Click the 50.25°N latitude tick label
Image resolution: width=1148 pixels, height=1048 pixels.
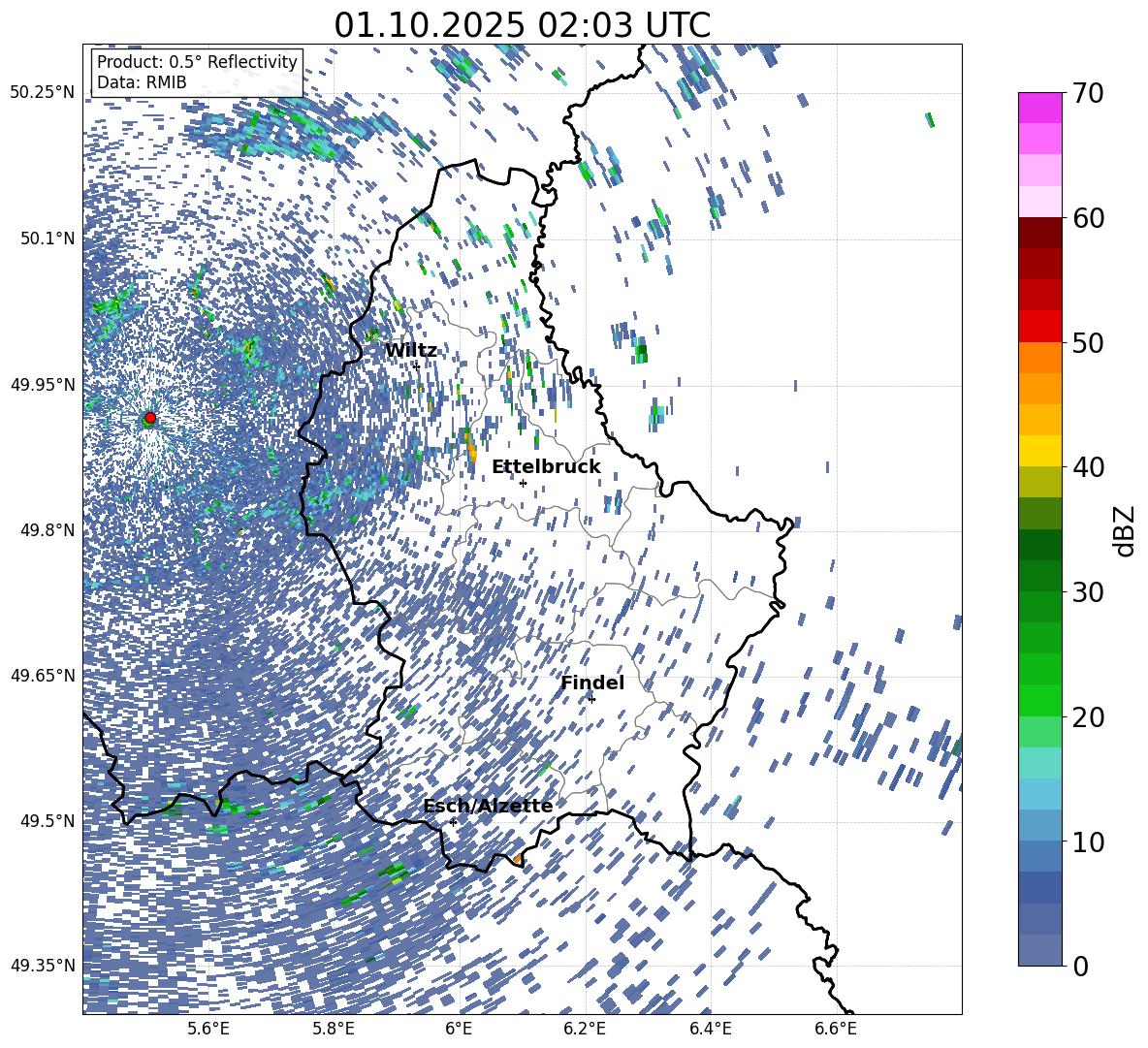pyautogui.click(x=42, y=92)
